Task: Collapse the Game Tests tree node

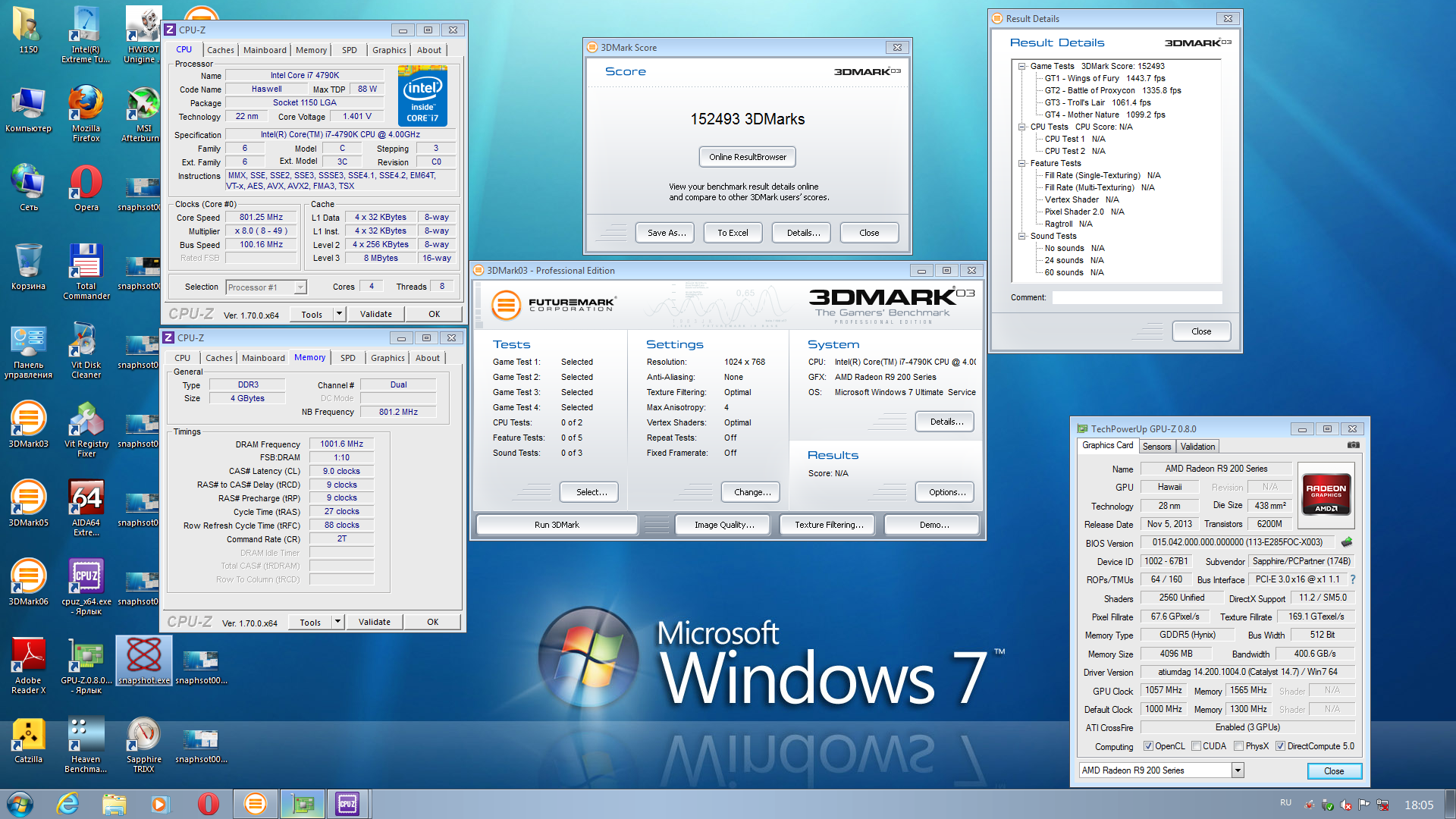Action: click(x=1021, y=67)
